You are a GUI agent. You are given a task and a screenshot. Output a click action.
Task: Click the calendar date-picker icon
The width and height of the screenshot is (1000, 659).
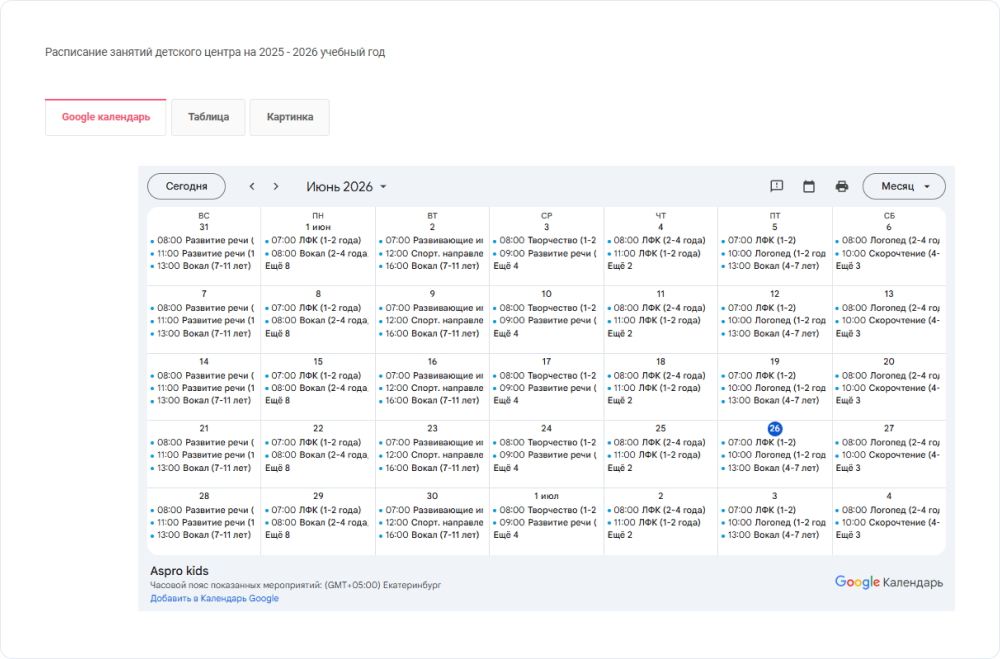pos(809,186)
